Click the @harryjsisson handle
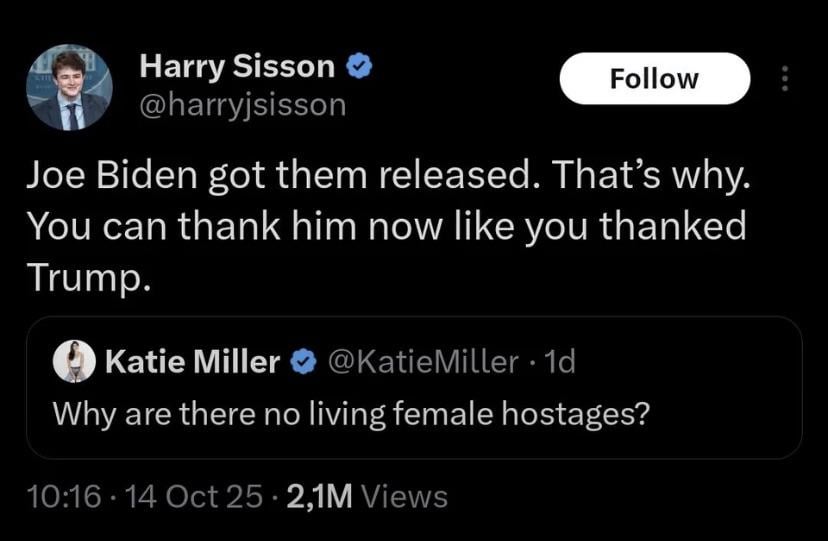828x541 pixels. [242, 104]
